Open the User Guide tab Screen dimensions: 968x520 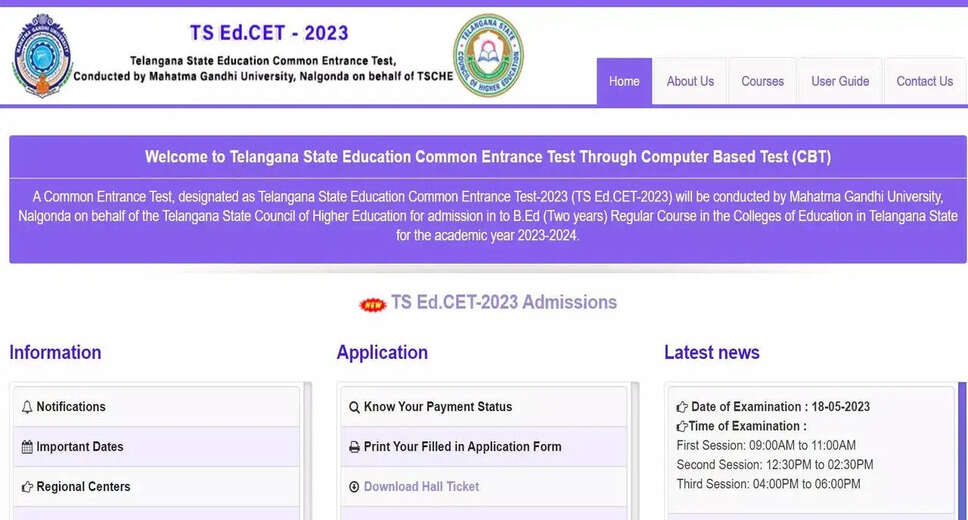point(840,82)
